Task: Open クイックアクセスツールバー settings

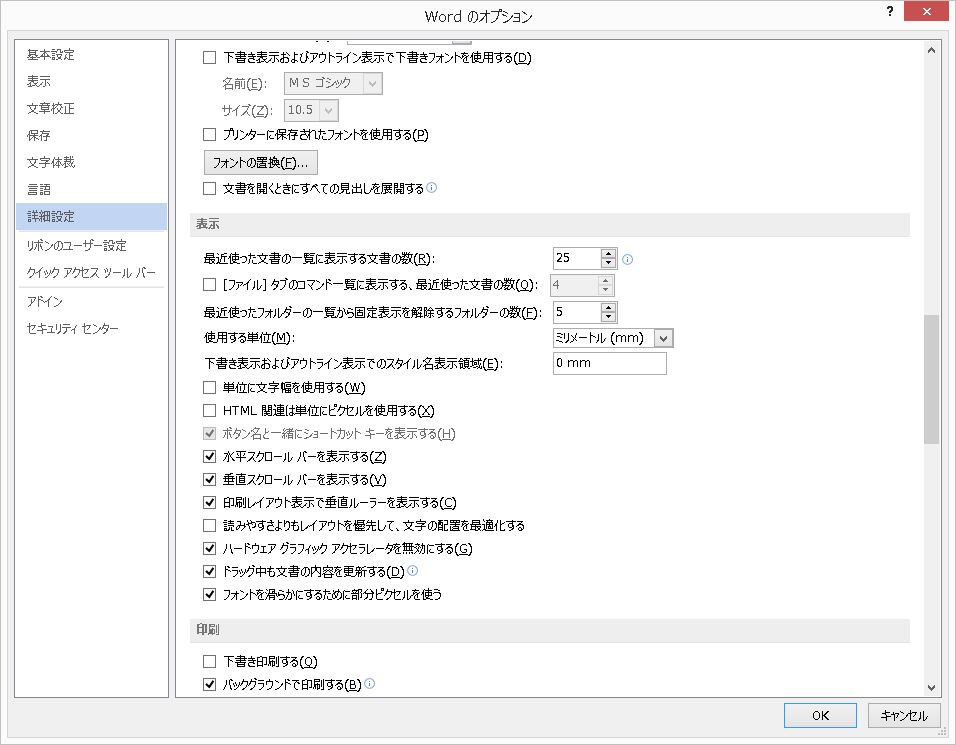Action: (91, 273)
